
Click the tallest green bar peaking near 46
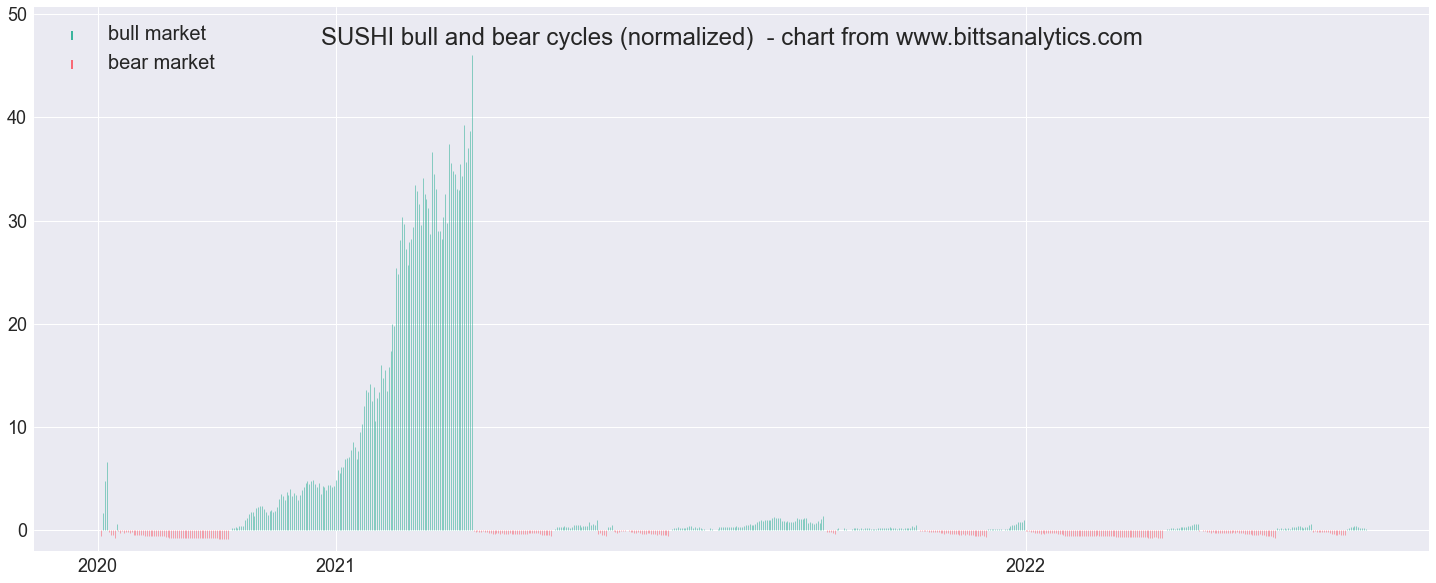coord(472,292)
